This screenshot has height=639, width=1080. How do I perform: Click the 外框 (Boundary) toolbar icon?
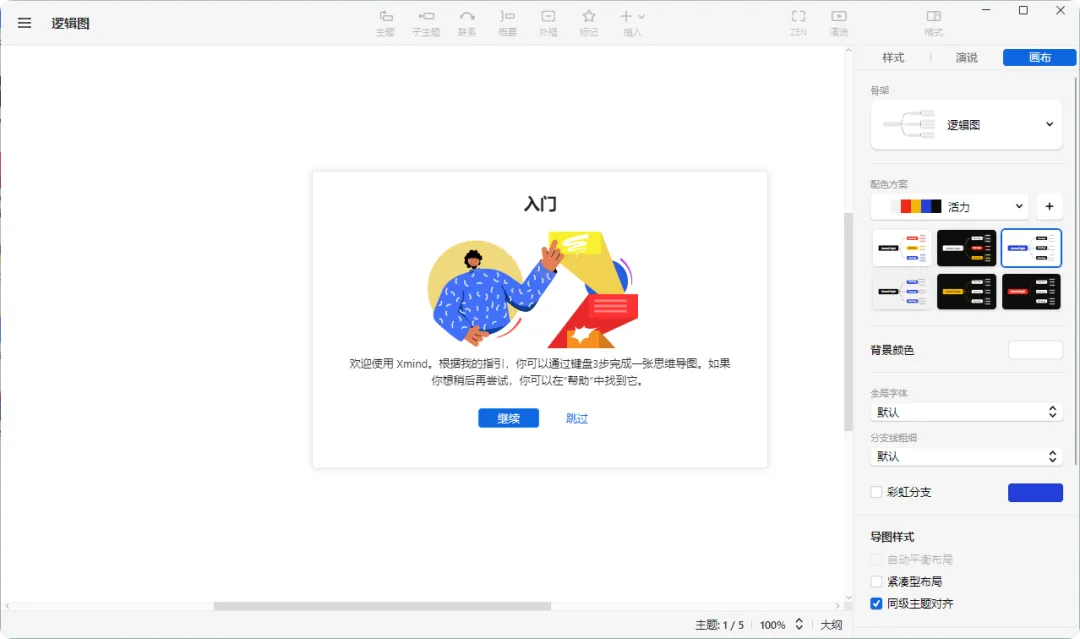(x=548, y=23)
